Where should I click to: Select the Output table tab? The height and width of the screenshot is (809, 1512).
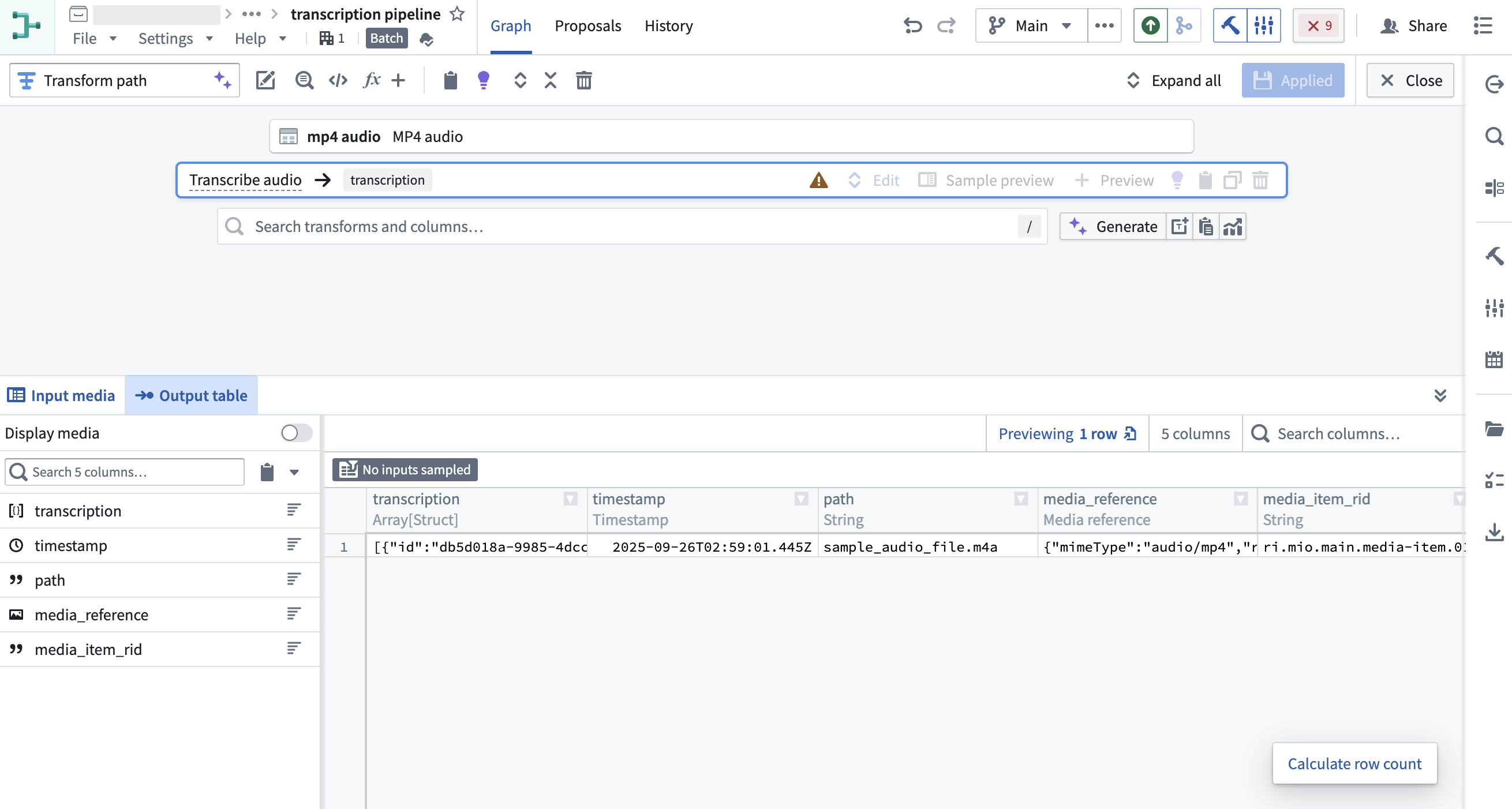tap(192, 396)
